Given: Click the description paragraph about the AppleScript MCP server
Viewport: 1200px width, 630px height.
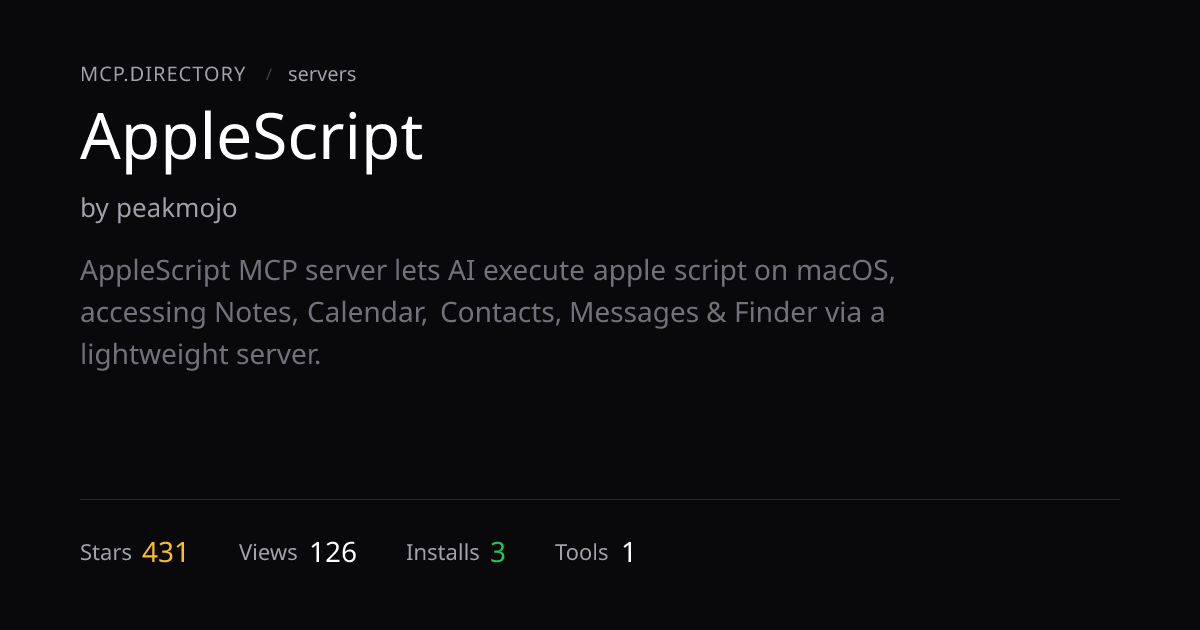Looking at the screenshot, I should coord(488,313).
